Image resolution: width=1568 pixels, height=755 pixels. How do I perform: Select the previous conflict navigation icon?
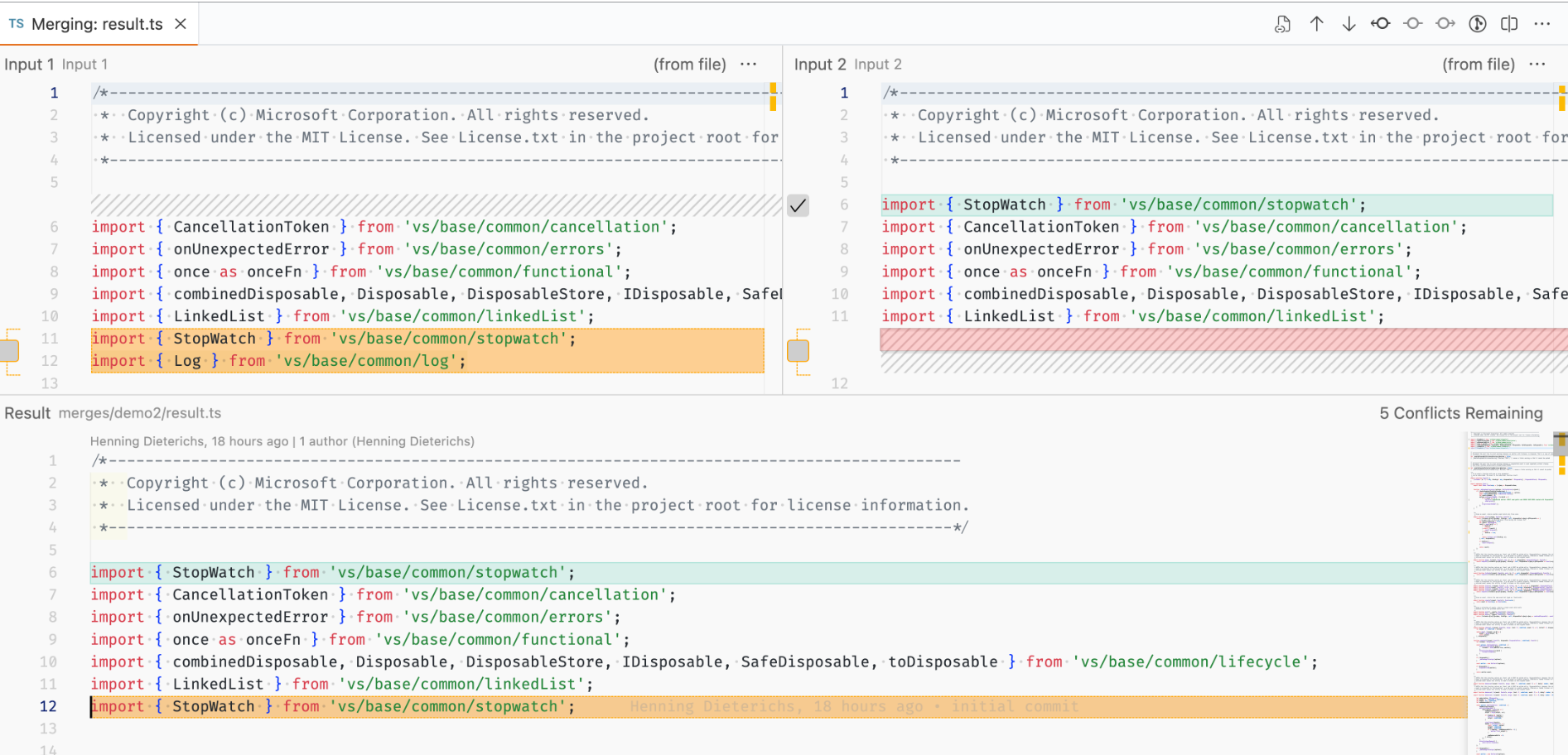pyautogui.click(x=1380, y=23)
